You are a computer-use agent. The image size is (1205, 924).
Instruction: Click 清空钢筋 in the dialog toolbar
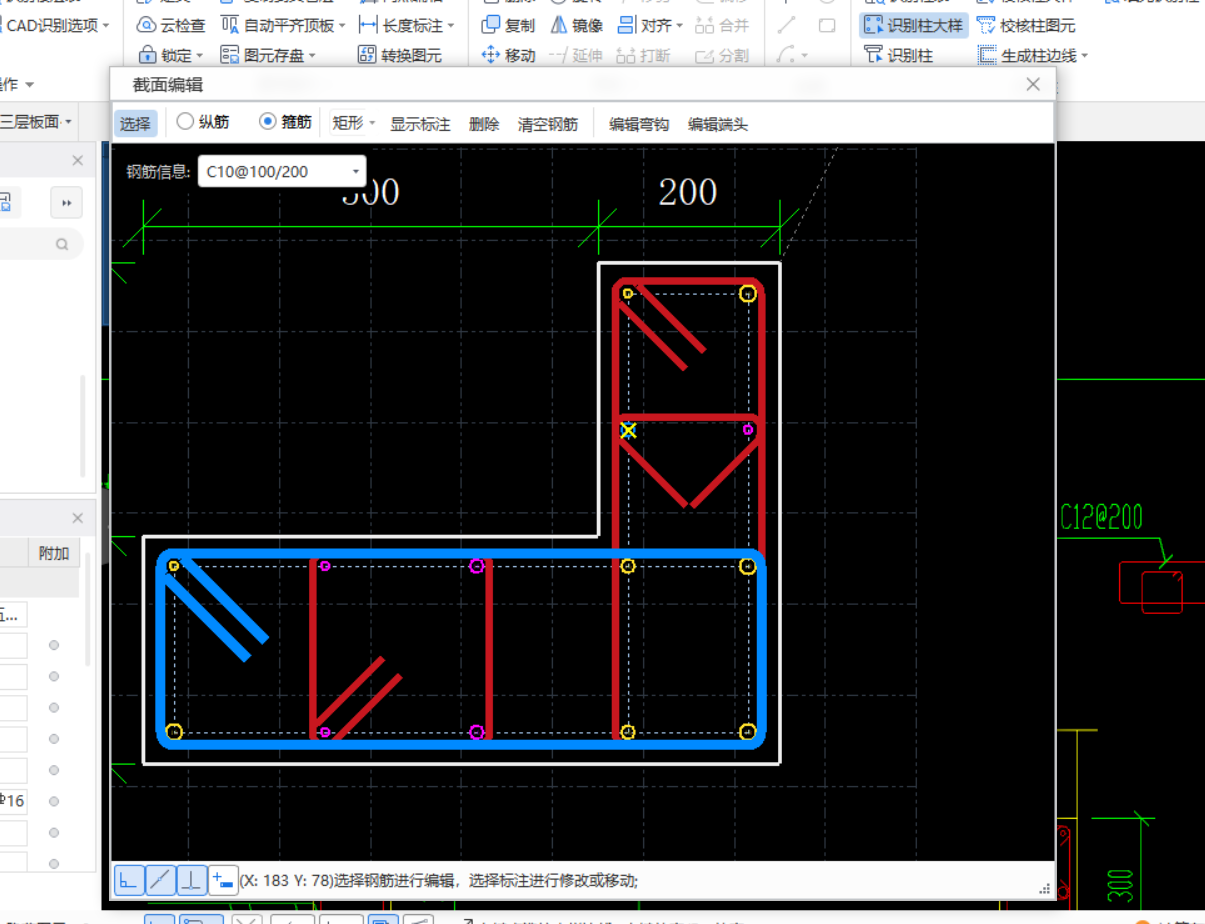coord(548,124)
